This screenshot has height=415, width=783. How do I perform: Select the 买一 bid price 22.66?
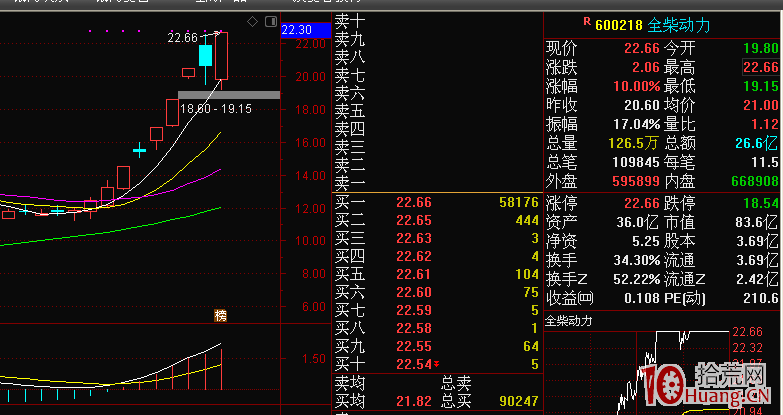pyautogui.click(x=414, y=202)
